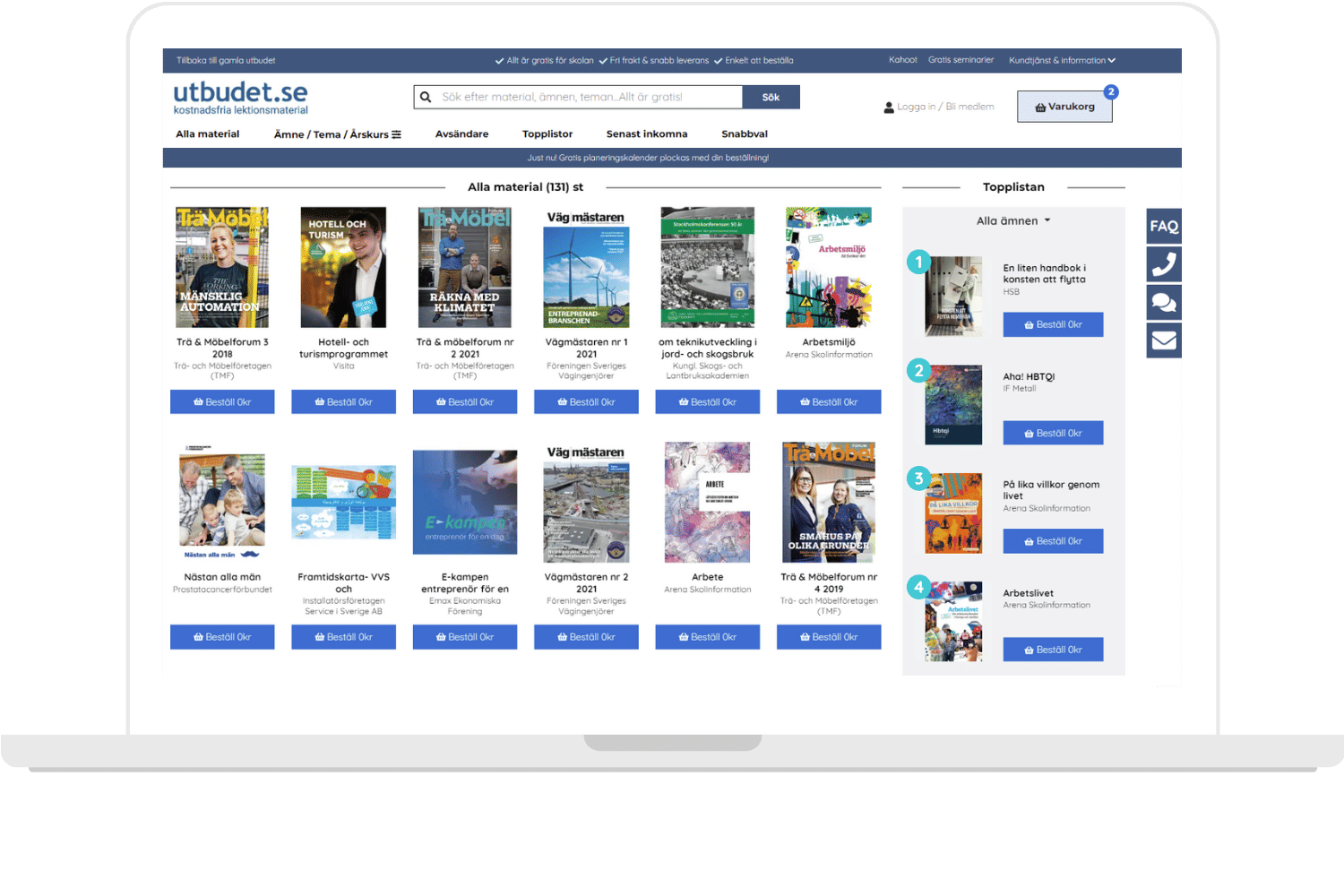Order Trä & Möbelforum 3 2018
The width and height of the screenshot is (1344, 896).
point(222,401)
